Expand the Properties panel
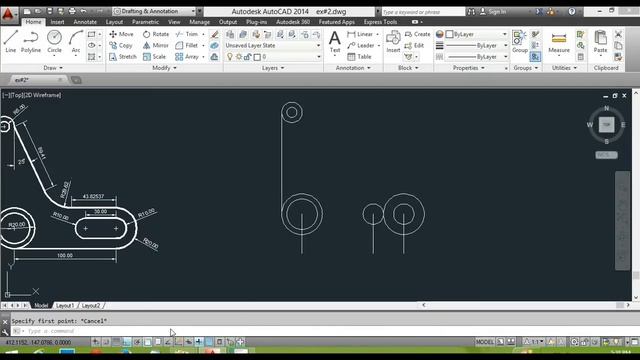The width and height of the screenshot is (640, 360). (x=469, y=68)
